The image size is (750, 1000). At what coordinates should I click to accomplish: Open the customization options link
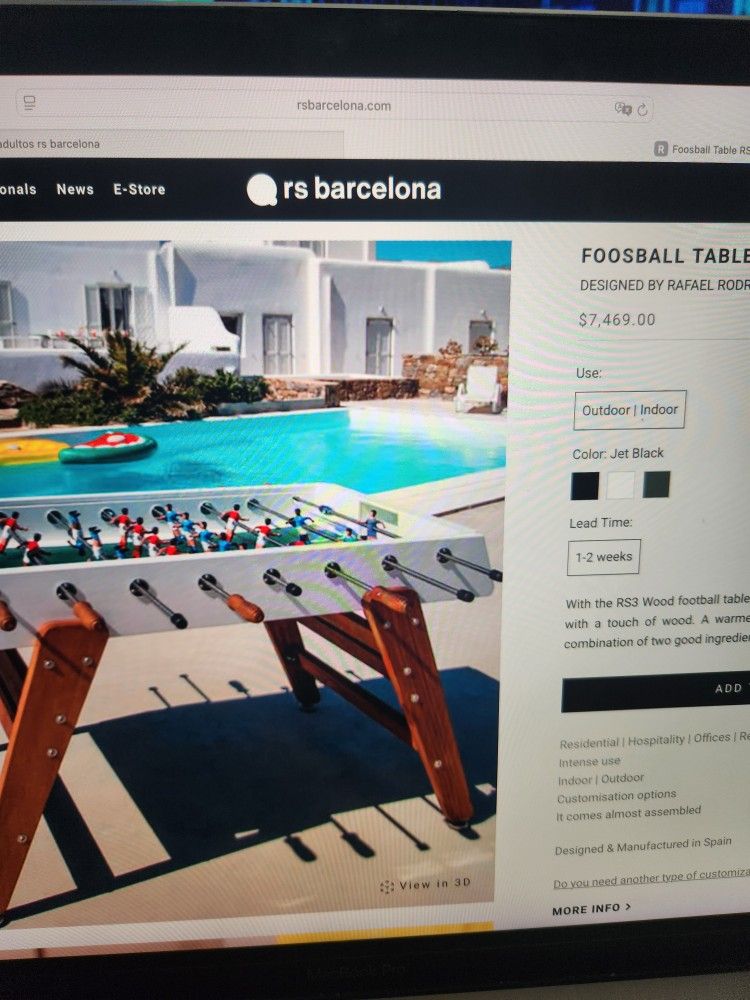coord(651,878)
